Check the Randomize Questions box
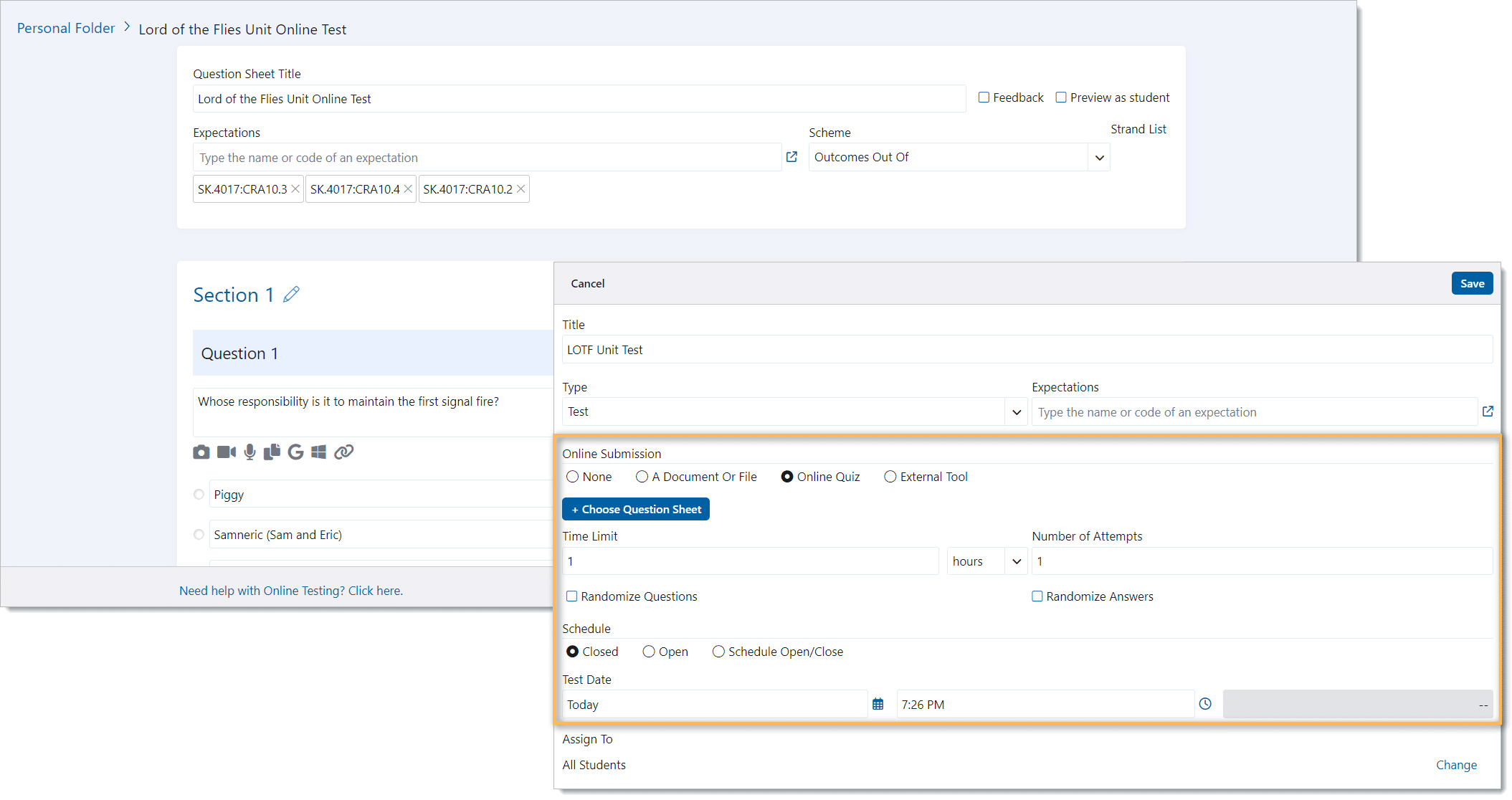The width and height of the screenshot is (1512, 800). pyautogui.click(x=572, y=596)
